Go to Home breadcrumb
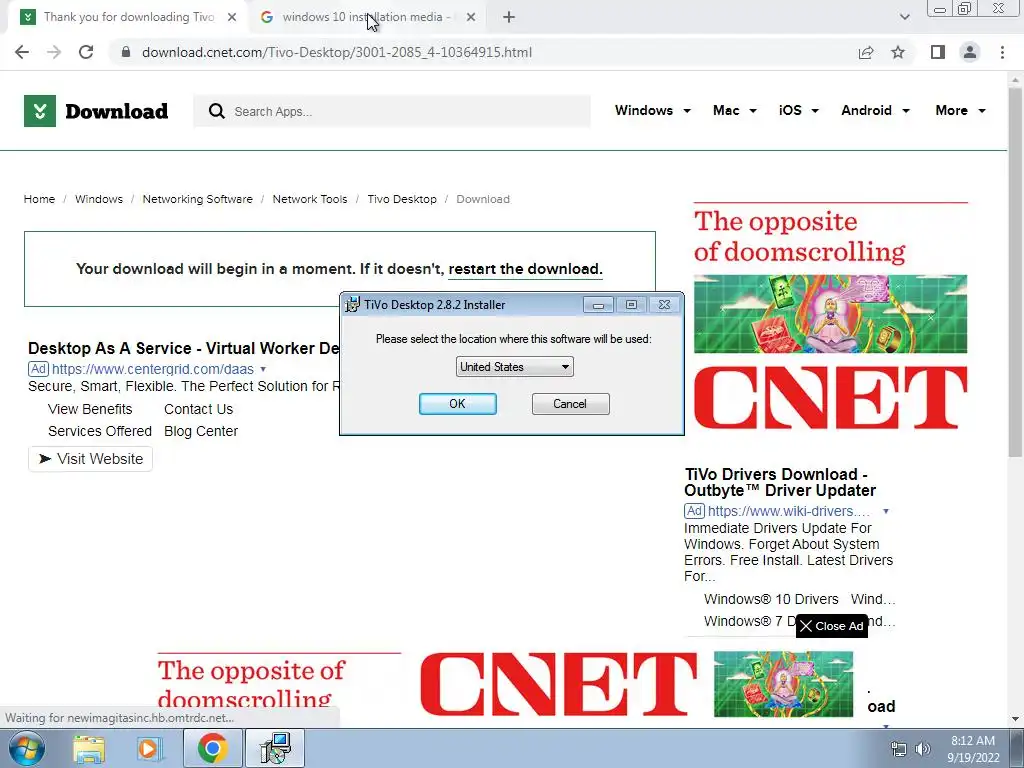 (39, 199)
